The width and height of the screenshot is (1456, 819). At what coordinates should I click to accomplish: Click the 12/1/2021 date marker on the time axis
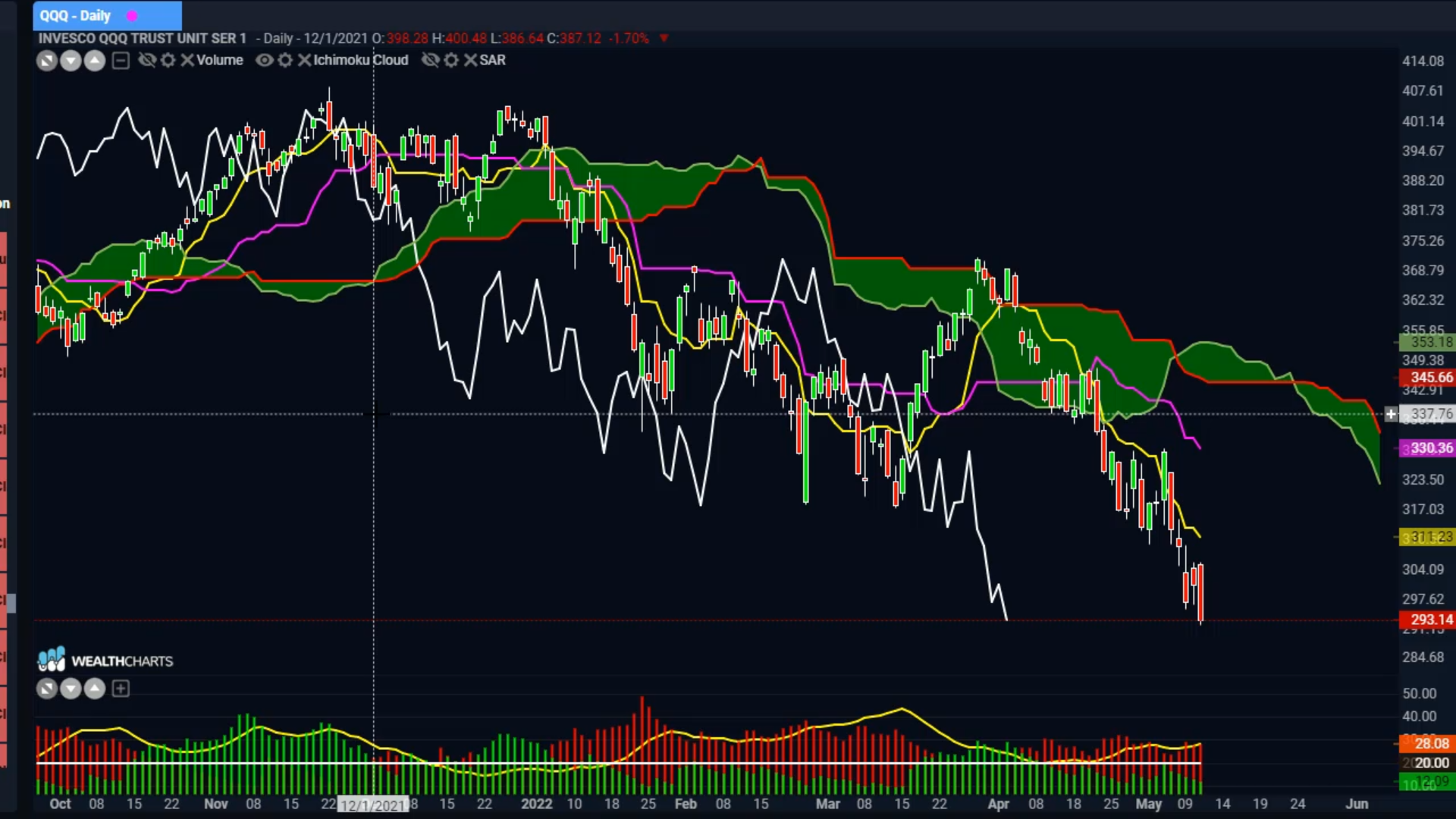[x=373, y=805]
